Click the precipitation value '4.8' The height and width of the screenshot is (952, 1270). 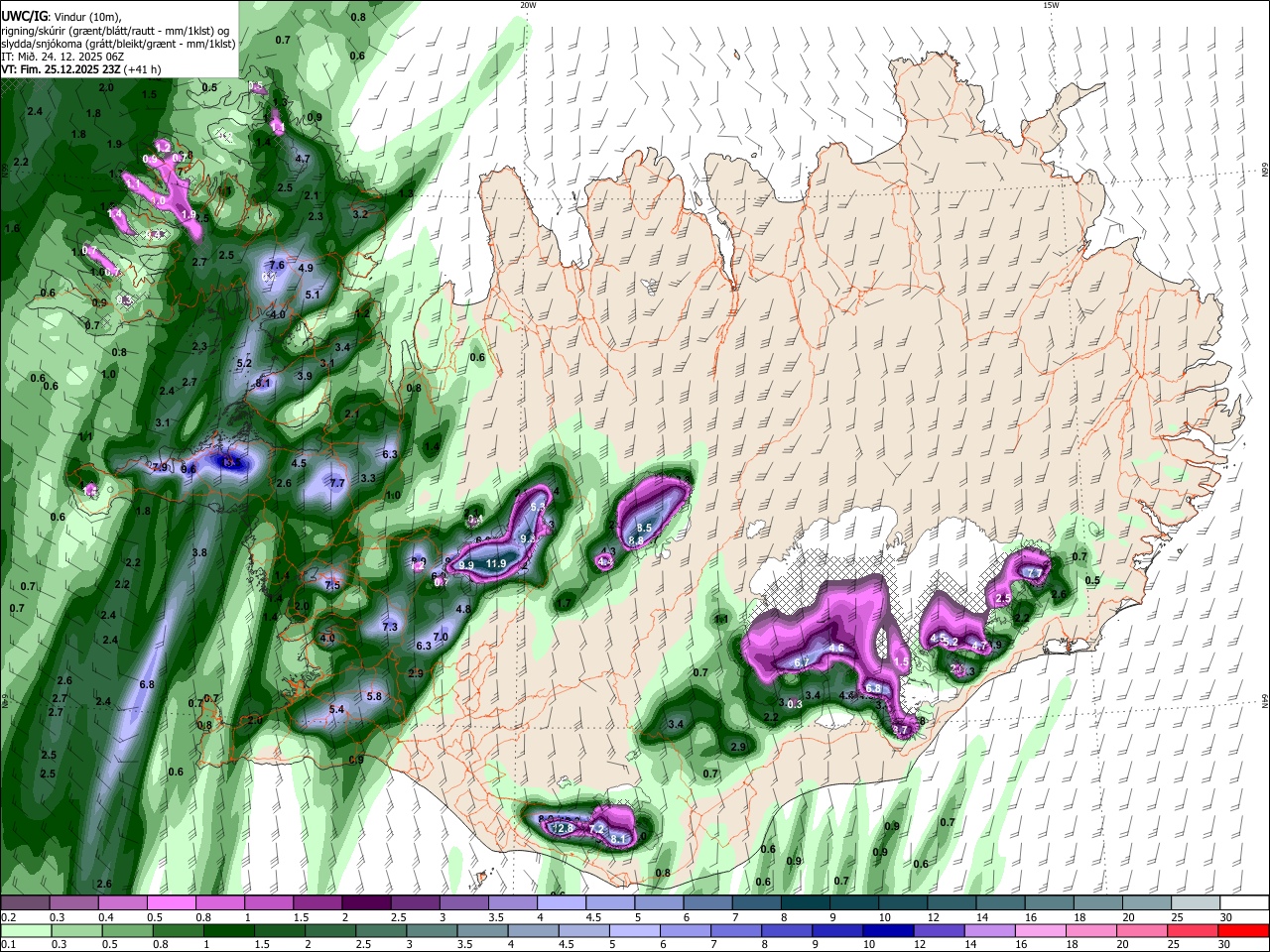pyautogui.click(x=463, y=609)
